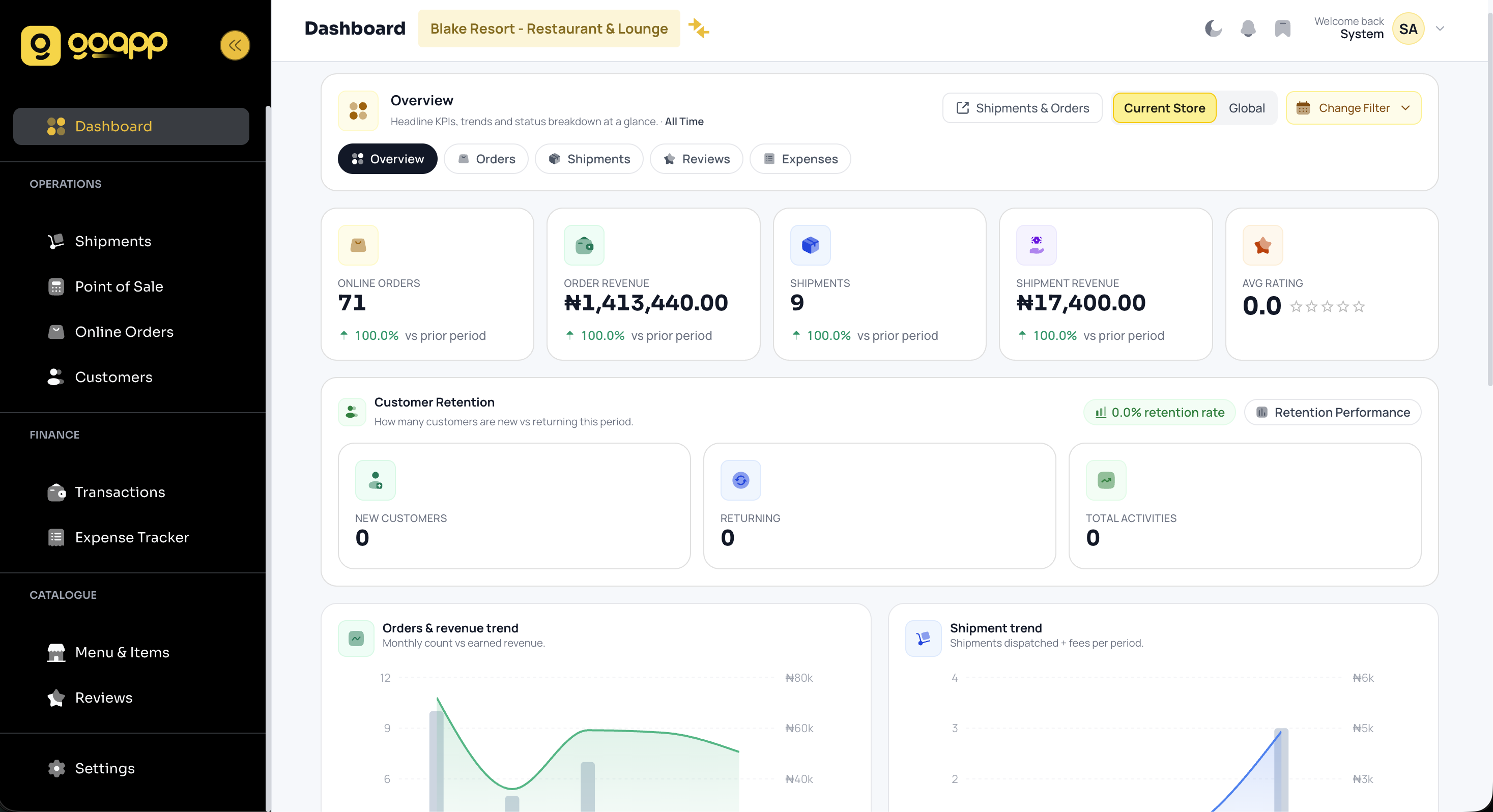Click the Overview four-dots header icon

tap(358, 111)
